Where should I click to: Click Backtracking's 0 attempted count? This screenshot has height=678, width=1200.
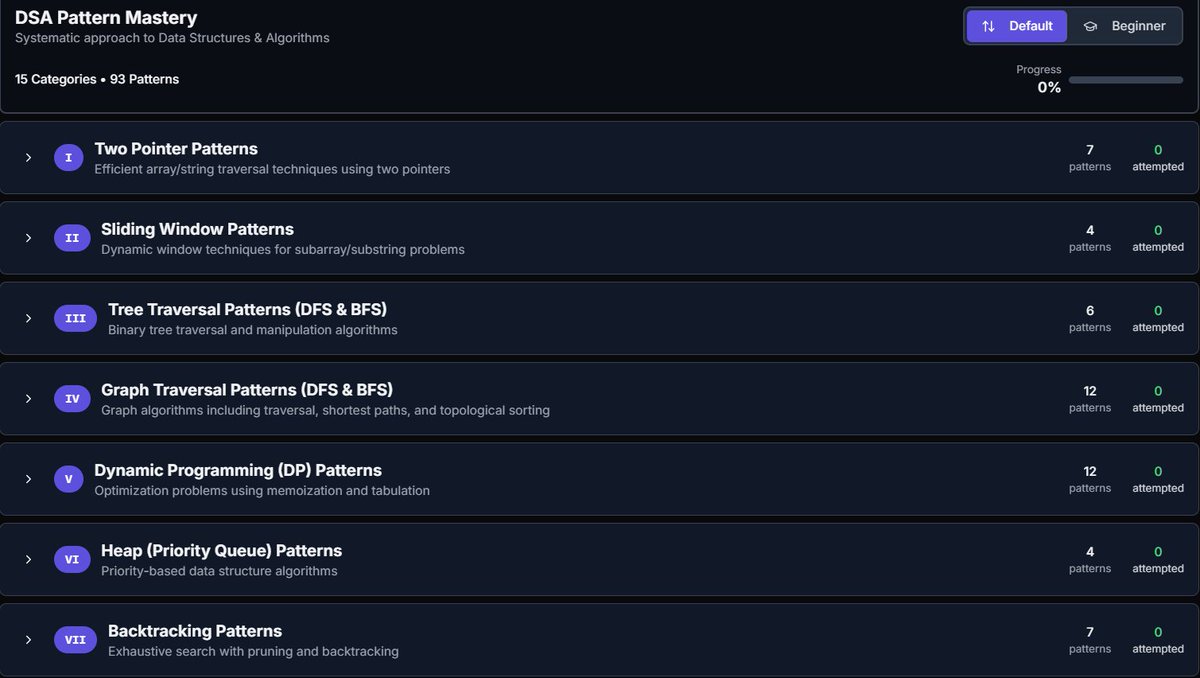click(x=1158, y=640)
